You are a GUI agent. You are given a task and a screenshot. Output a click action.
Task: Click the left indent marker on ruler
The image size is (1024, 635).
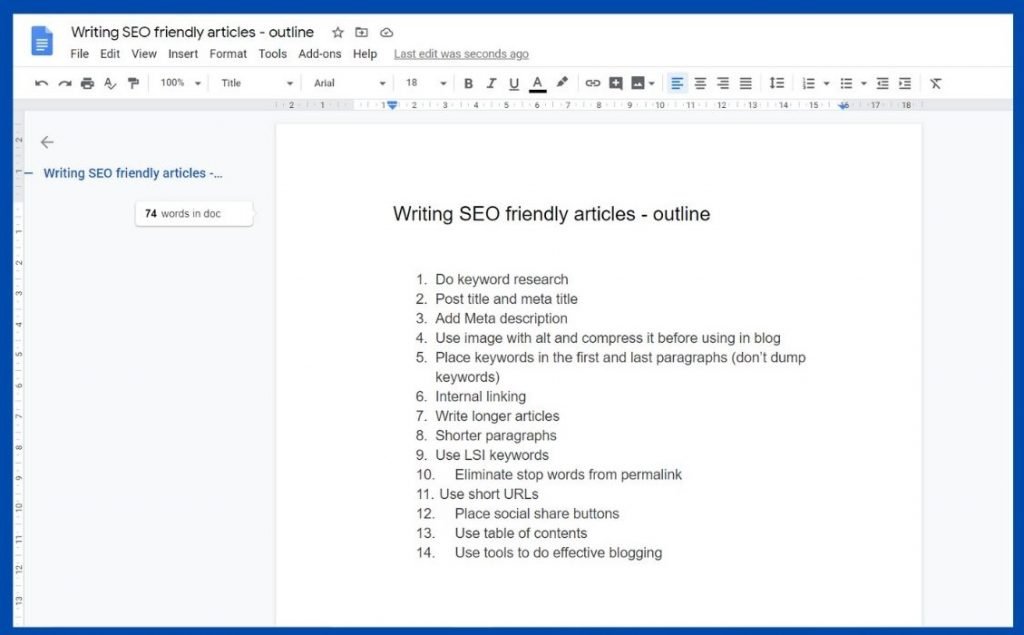(x=392, y=105)
